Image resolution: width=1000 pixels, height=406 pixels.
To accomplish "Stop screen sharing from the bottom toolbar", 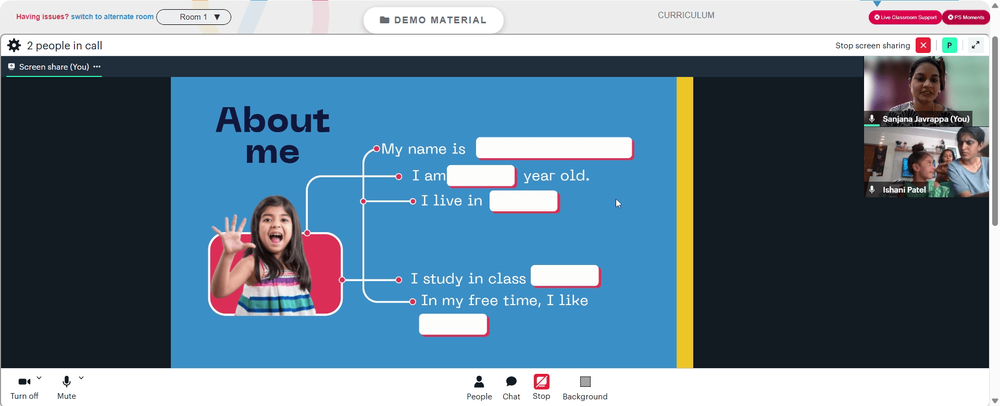I will (x=541, y=388).
